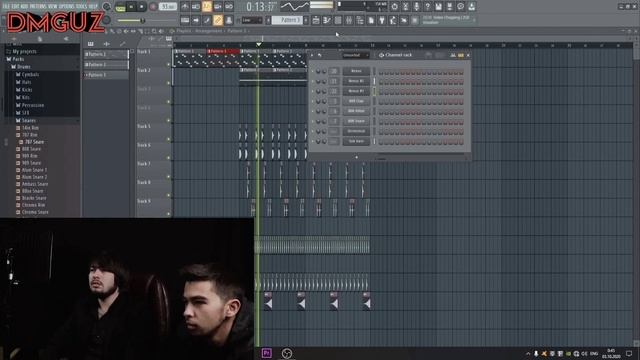Open channel rack view icon
This screenshot has width=640, height=360.
pyautogui.click(x=338, y=20)
